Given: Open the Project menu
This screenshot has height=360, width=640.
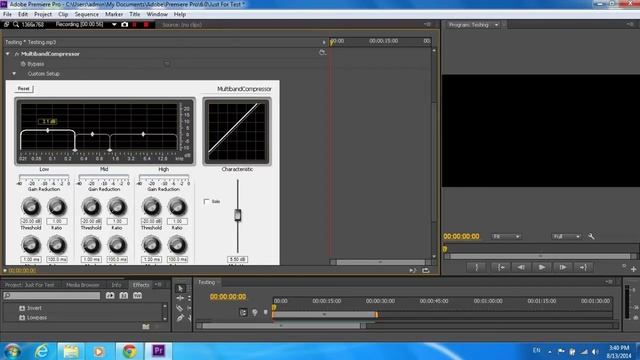Looking at the screenshot, I should pyautogui.click(x=43, y=14).
